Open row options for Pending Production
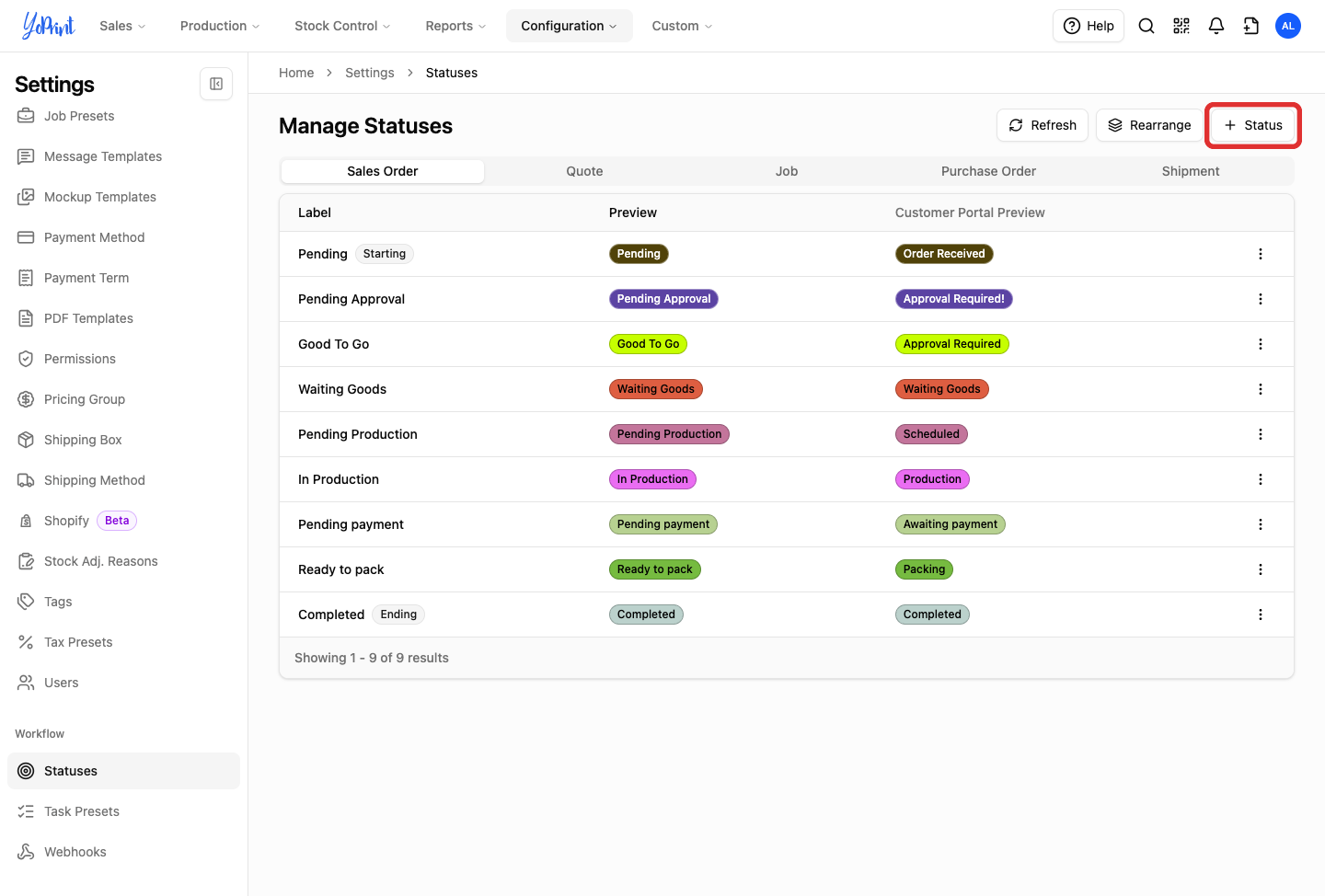Viewport: 1325px width, 896px height. 1261,434
